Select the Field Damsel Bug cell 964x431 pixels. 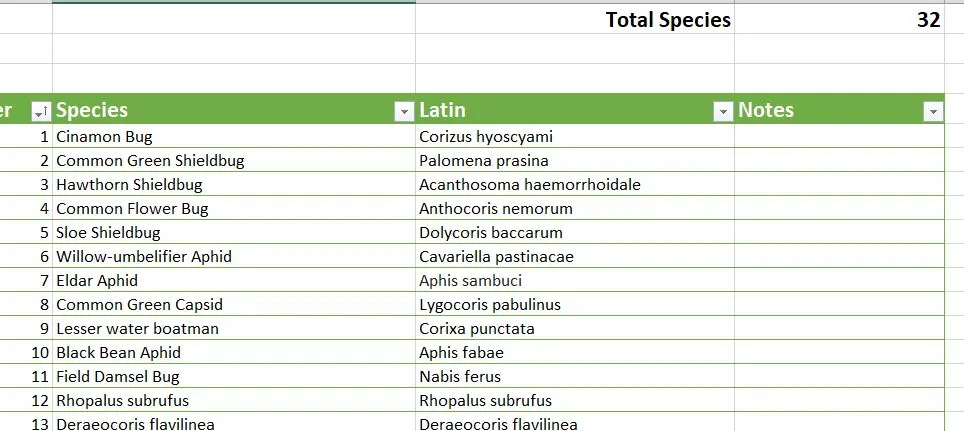[234, 376]
